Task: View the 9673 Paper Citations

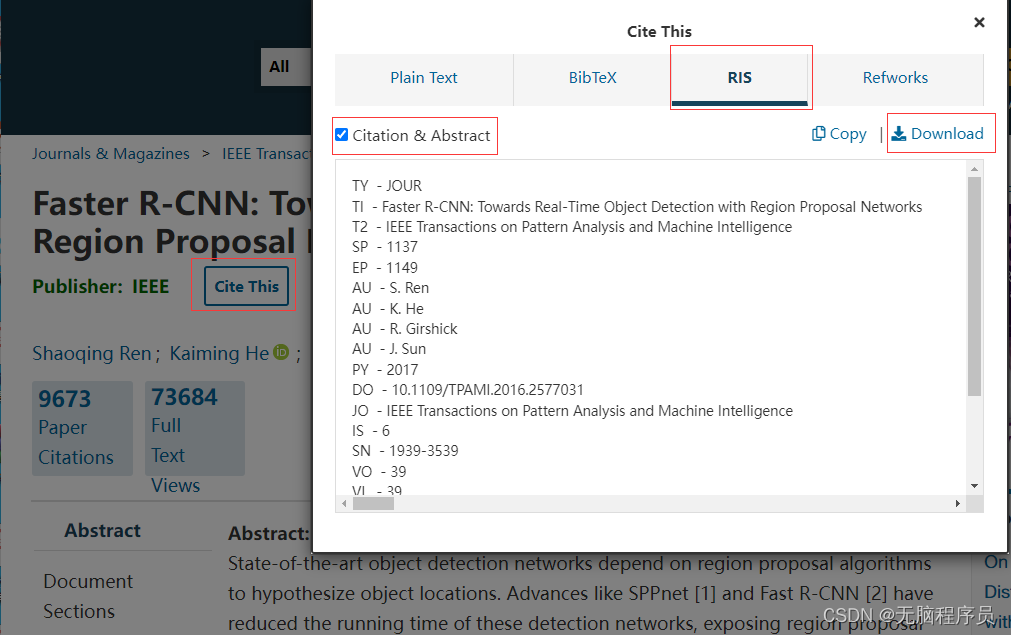Action: (83, 428)
